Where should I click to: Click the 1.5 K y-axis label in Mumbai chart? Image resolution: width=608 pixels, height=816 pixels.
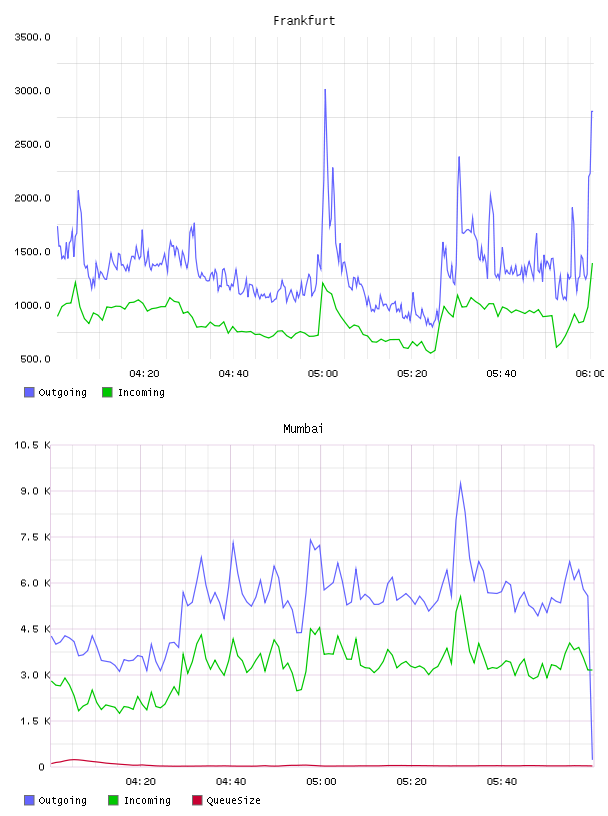35,721
